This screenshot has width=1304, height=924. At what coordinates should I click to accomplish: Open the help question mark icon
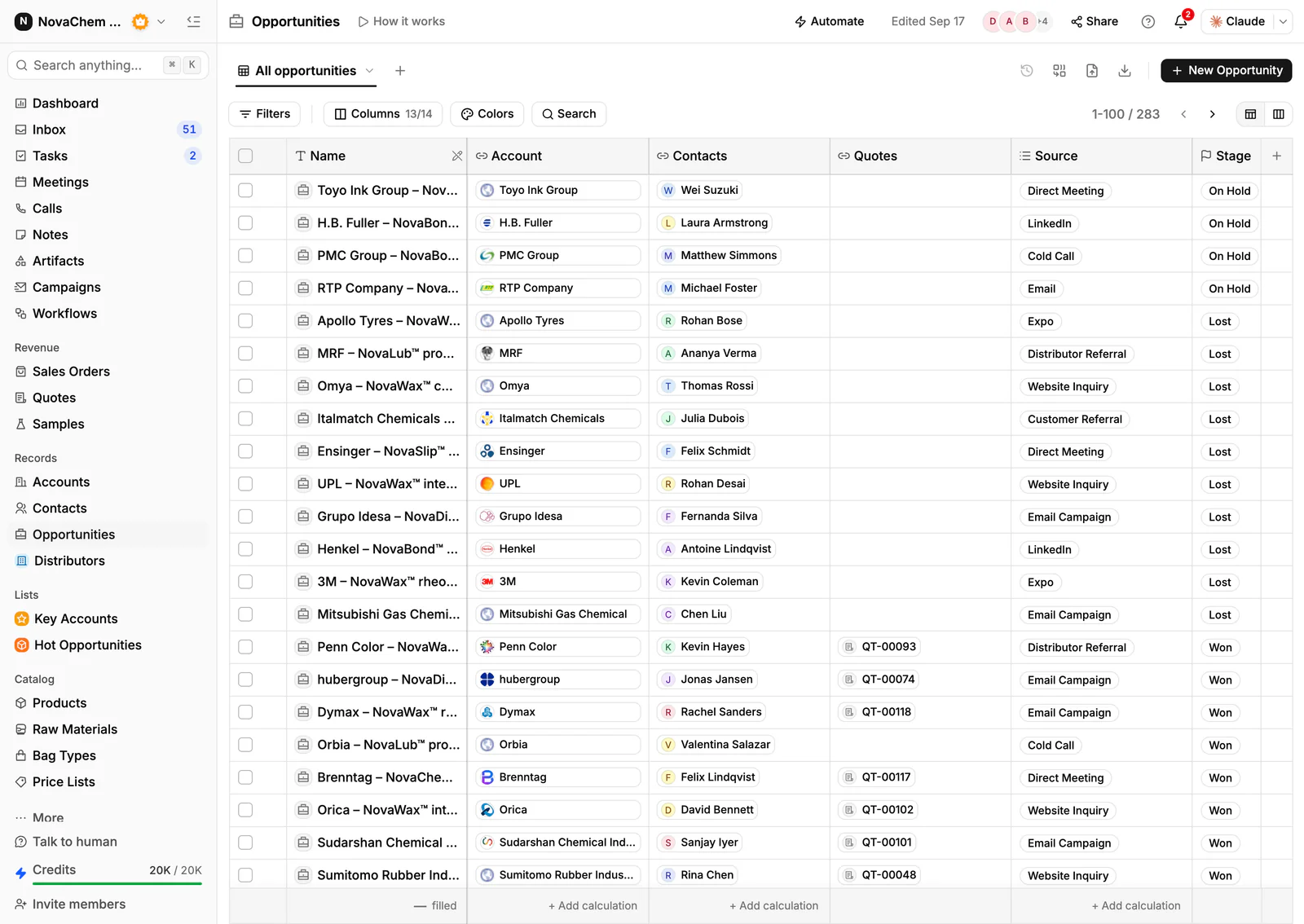tap(1148, 21)
